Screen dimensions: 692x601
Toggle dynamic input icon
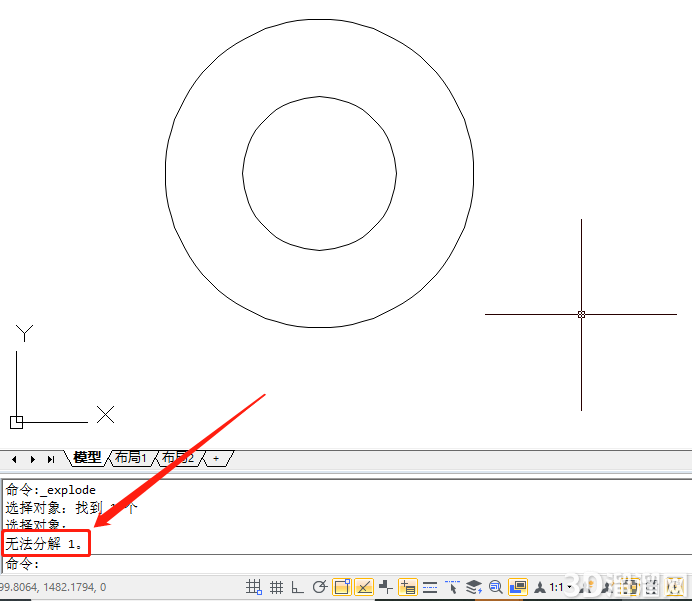click(x=408, y=587)
